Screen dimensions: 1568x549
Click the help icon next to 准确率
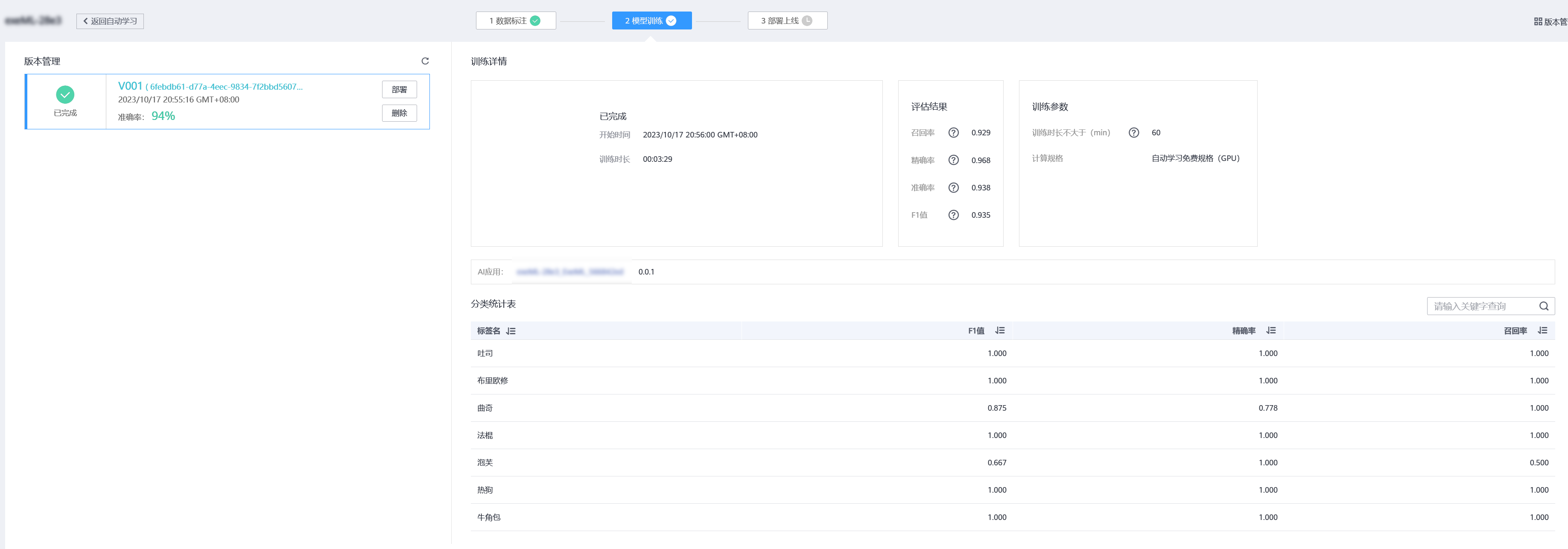pyautogui.click(x=953, y=187)
